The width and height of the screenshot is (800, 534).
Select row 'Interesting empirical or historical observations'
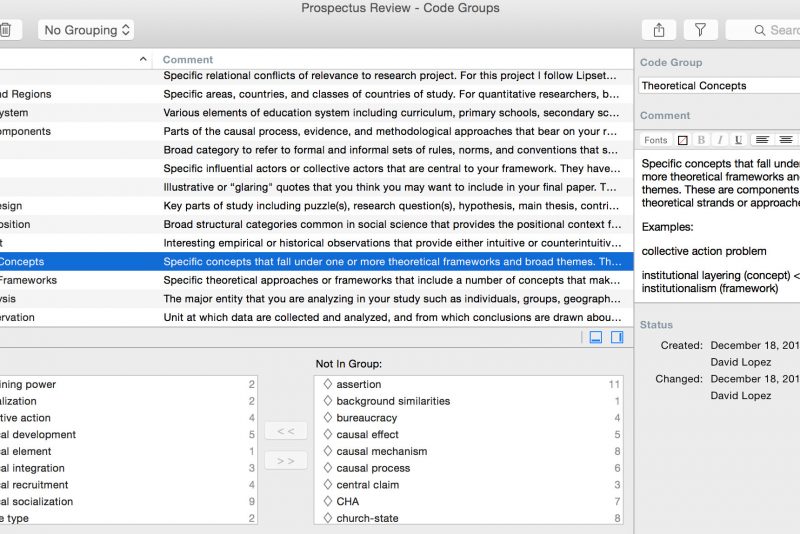(x=316, y=243)
